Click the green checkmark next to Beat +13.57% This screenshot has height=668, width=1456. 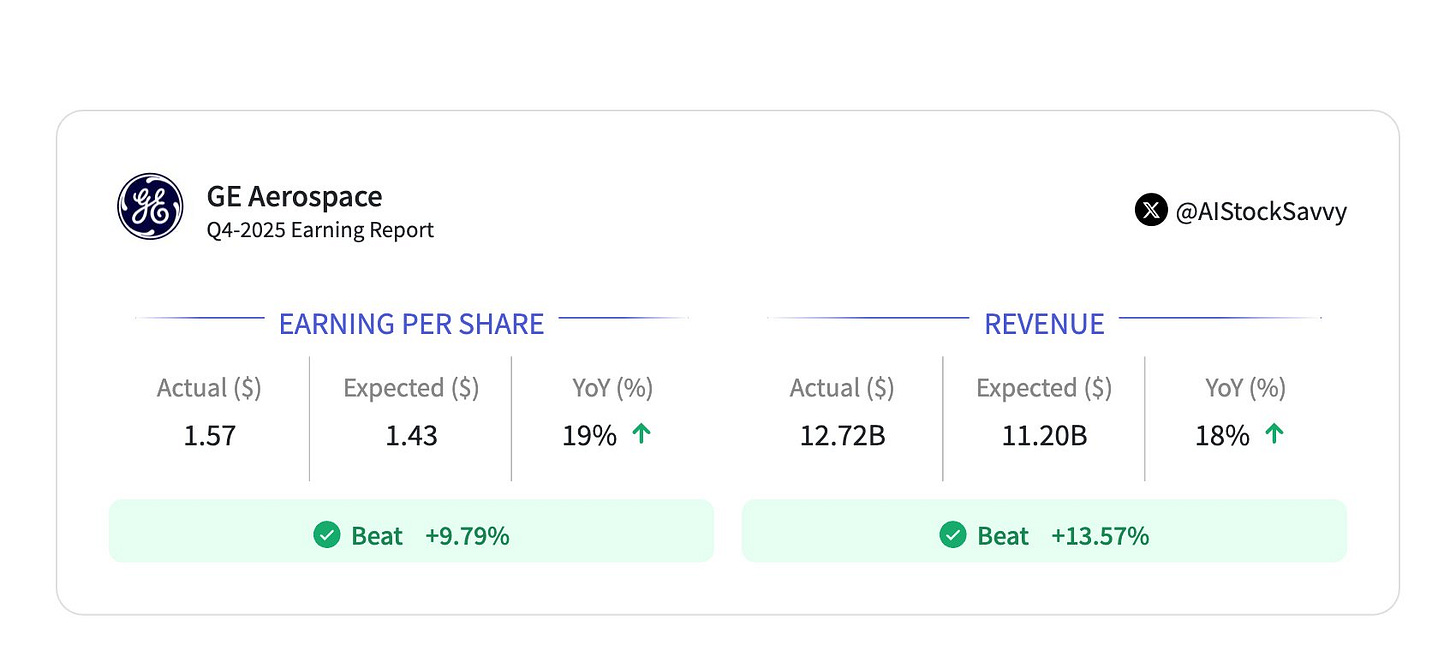tap(953, 536)
